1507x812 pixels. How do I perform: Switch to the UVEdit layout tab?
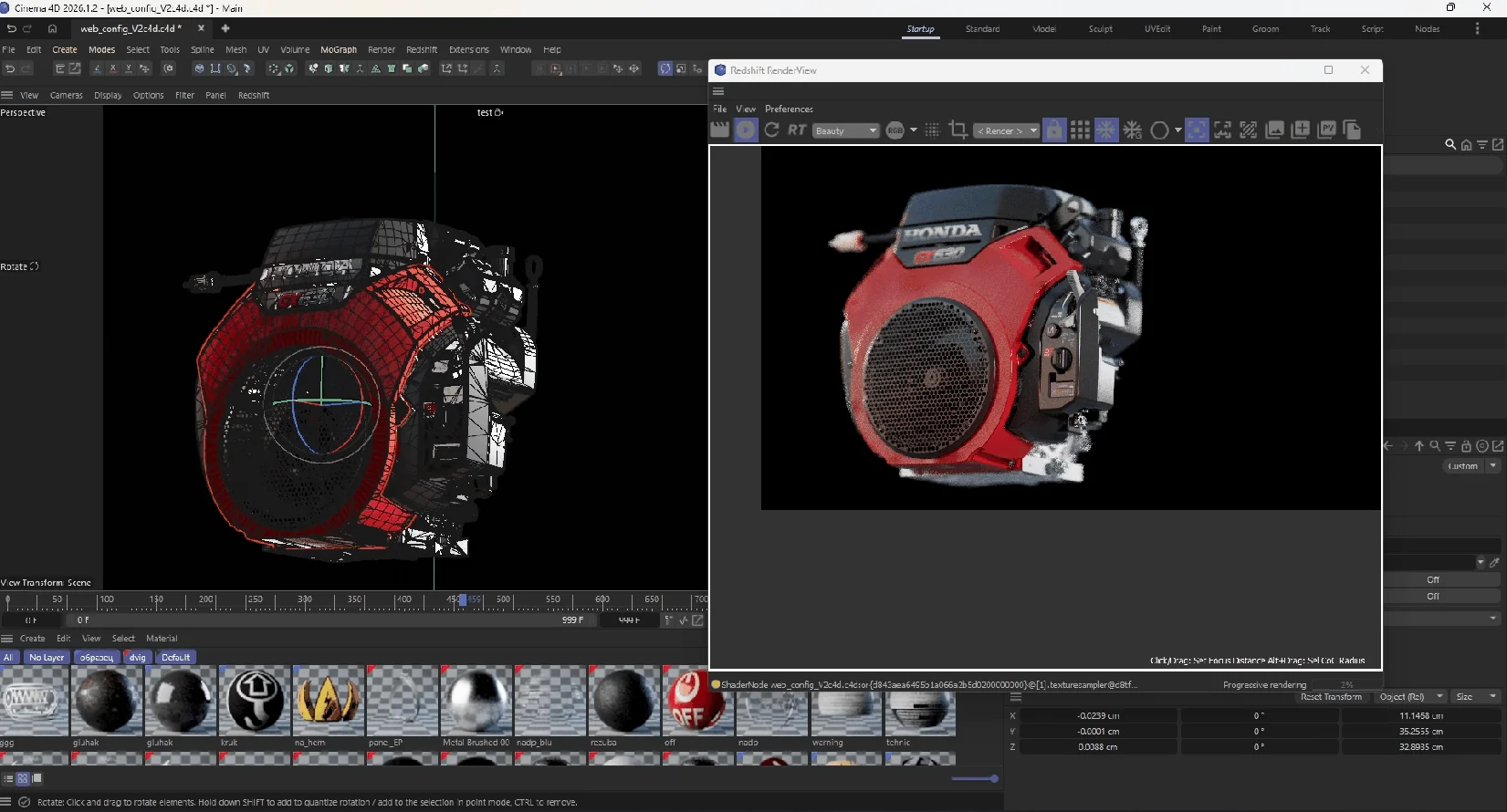tap(1157, 29)
